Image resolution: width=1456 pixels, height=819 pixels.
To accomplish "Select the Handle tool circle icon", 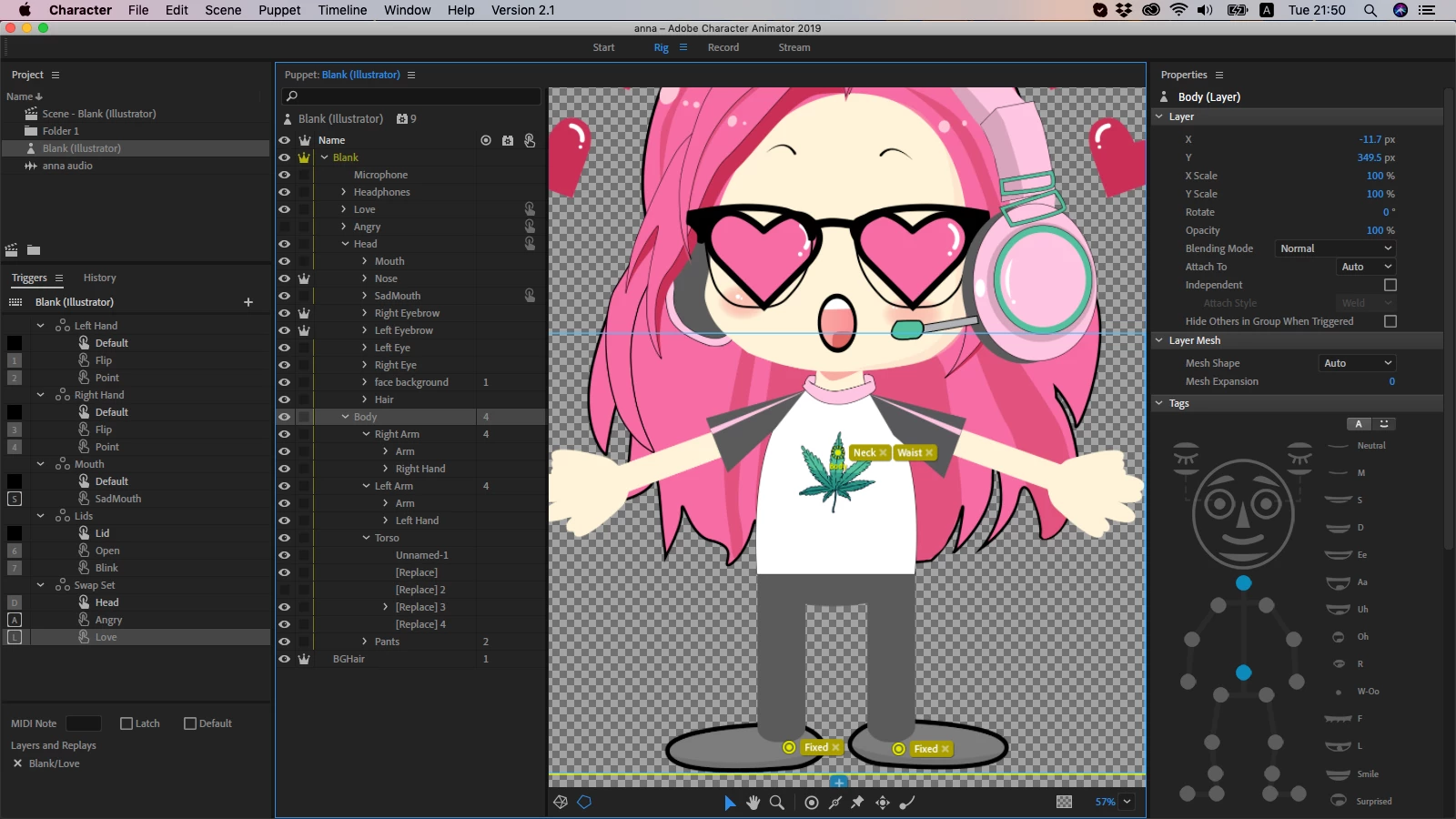I will tap(811, 802).
